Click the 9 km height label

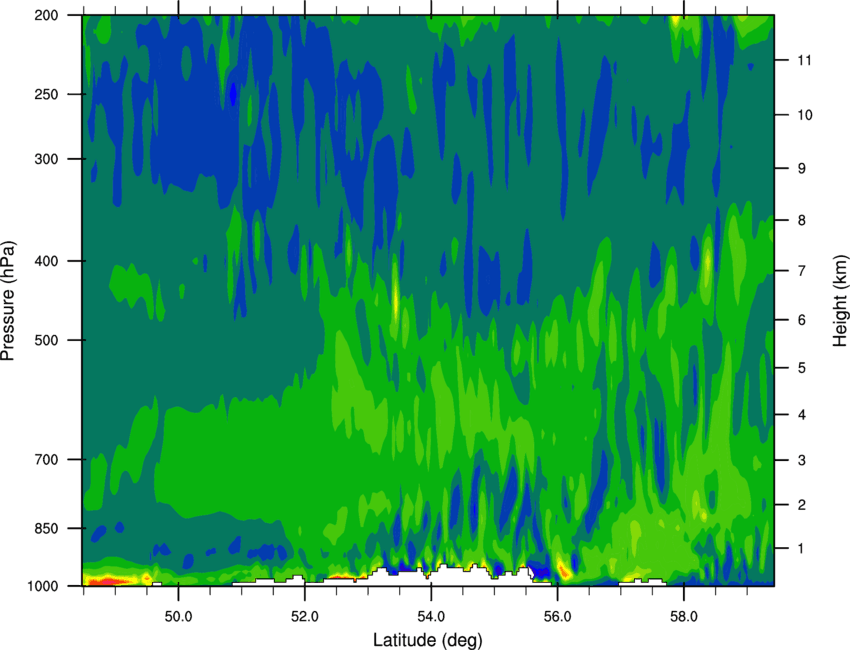(802, 168)
